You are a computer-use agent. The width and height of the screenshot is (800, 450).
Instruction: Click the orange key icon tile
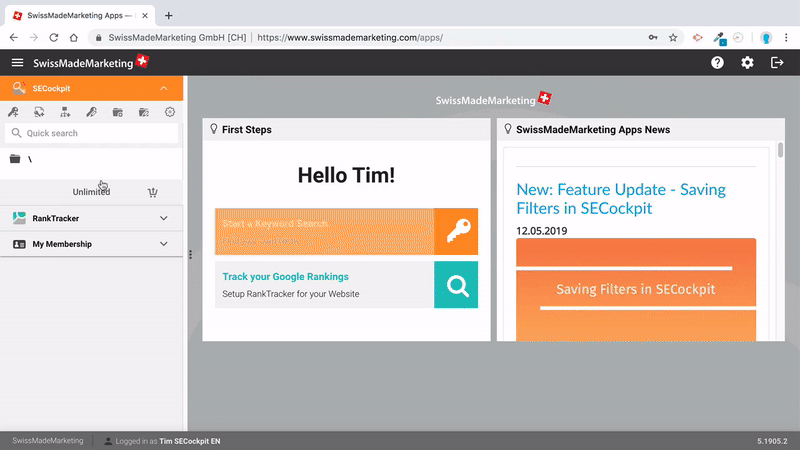point(456,232)
